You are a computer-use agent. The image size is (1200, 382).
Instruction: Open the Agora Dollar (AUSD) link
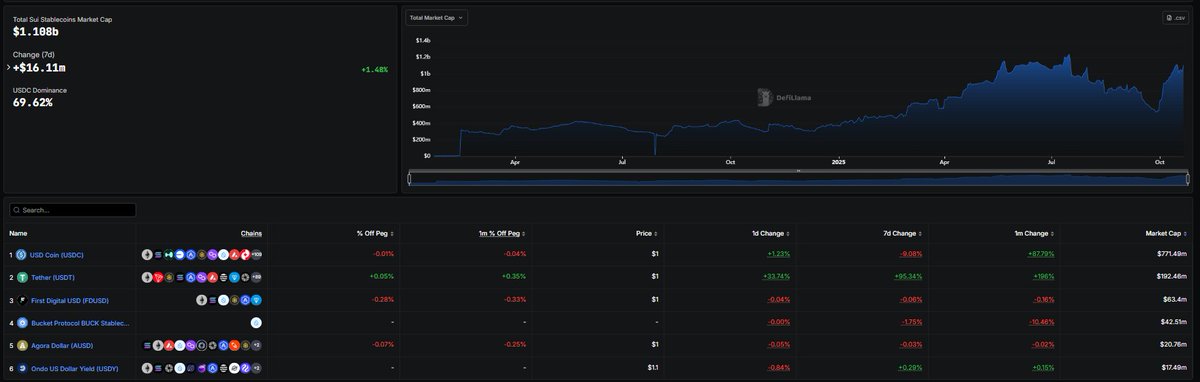62,345
